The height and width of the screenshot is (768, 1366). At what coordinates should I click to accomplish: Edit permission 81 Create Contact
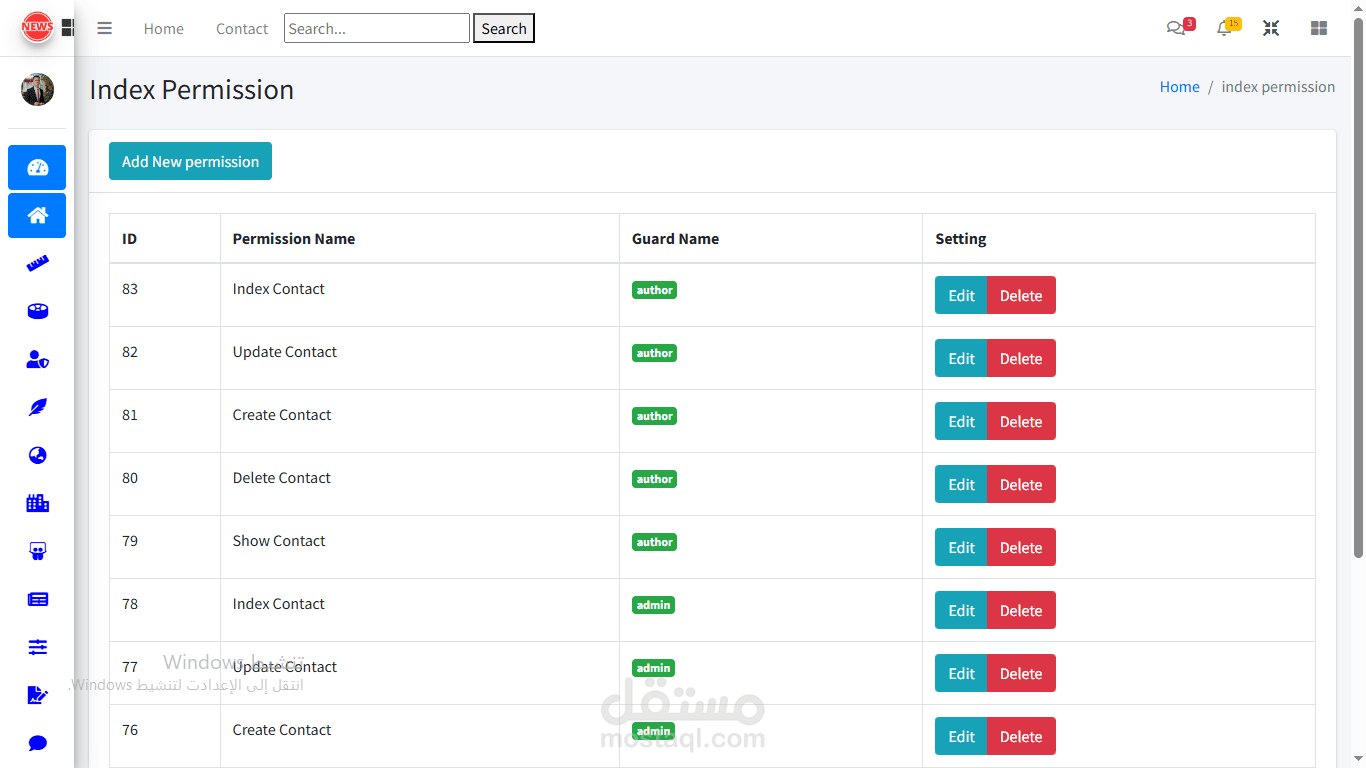[x=961, y=421]
